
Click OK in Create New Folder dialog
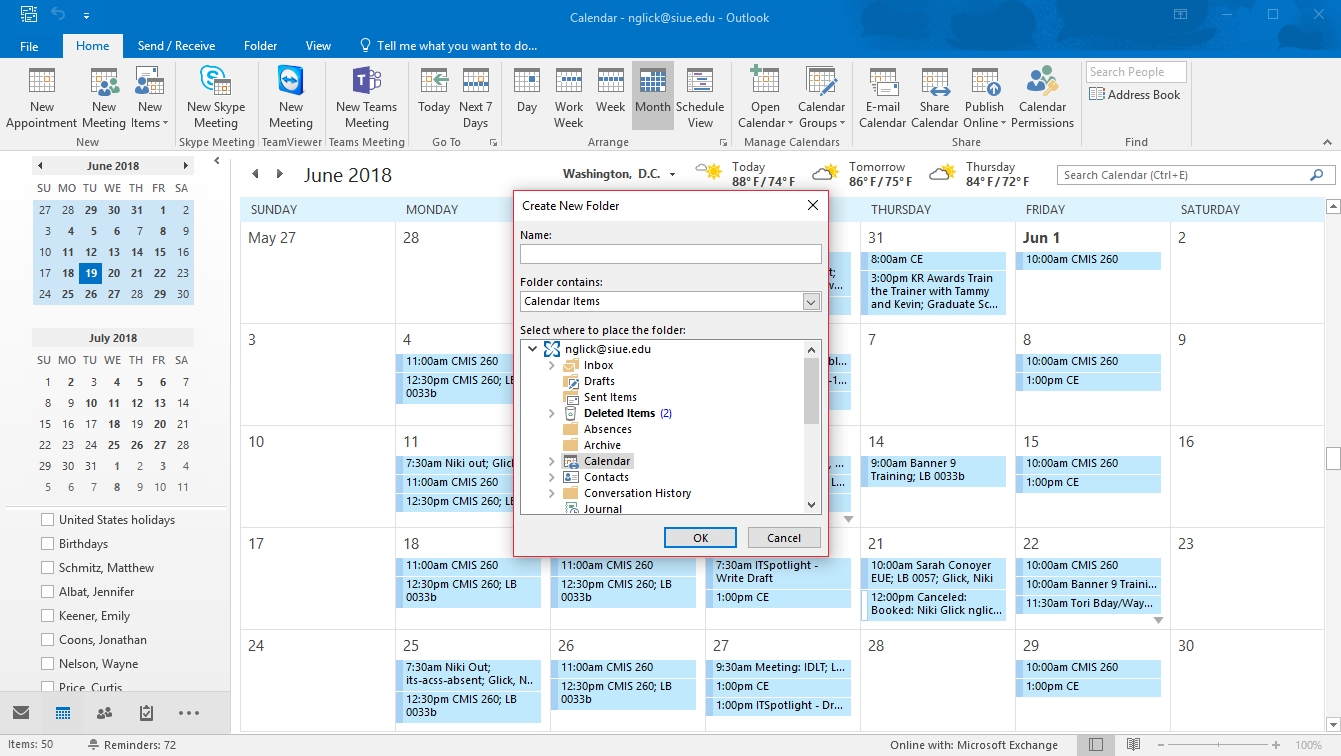(x=700, y=538)
